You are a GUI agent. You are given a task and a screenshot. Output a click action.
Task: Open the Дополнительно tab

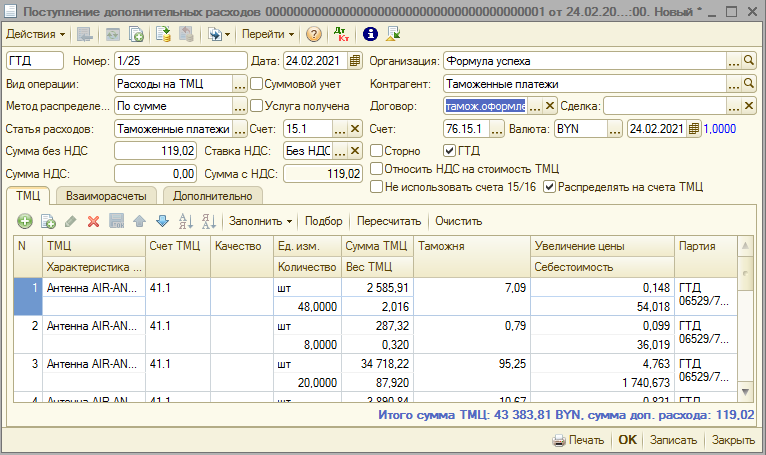(213, 196)
